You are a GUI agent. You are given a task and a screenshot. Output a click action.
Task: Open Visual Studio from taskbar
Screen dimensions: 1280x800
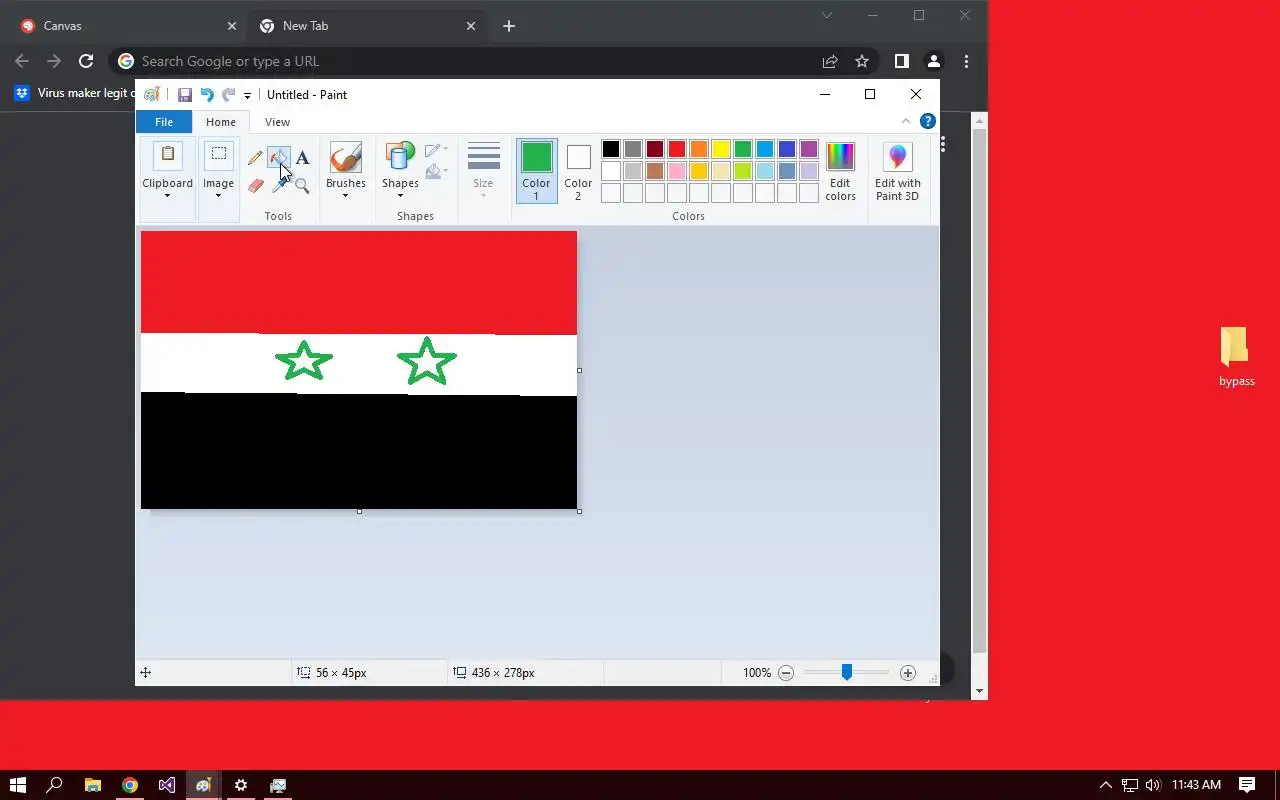167,785
